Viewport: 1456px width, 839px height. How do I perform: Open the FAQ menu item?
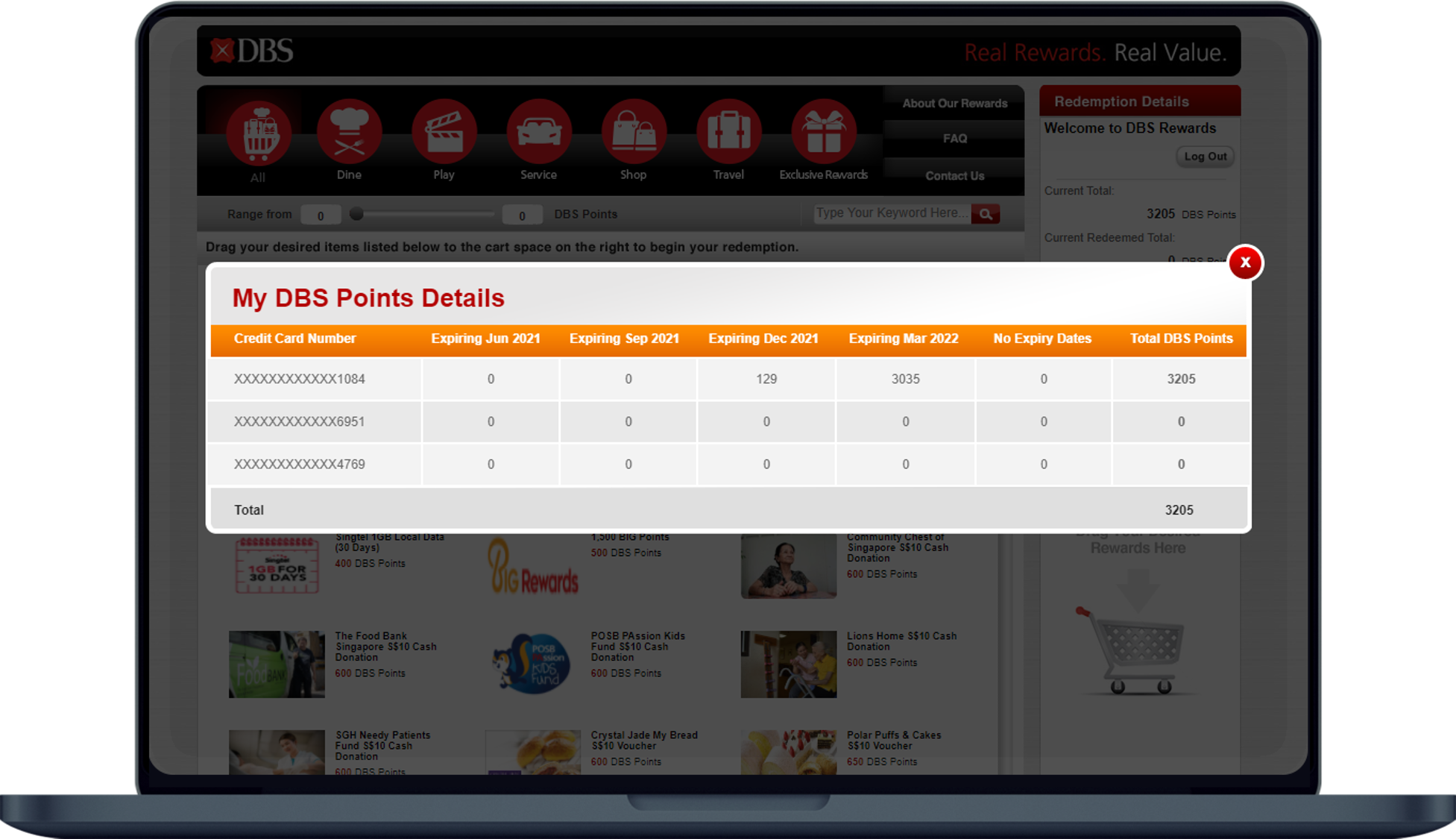click(954, 139)
